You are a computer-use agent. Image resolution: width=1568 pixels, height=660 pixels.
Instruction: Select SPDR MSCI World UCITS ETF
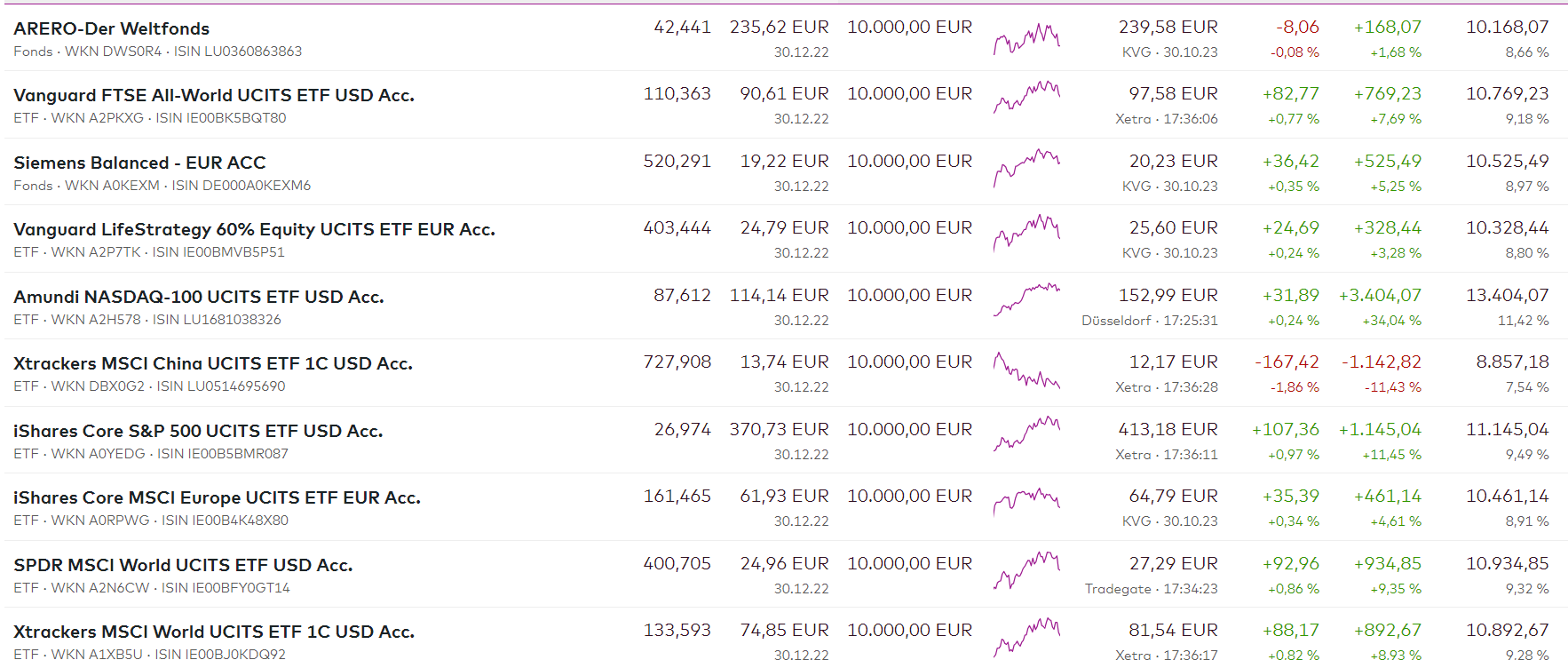182,565
